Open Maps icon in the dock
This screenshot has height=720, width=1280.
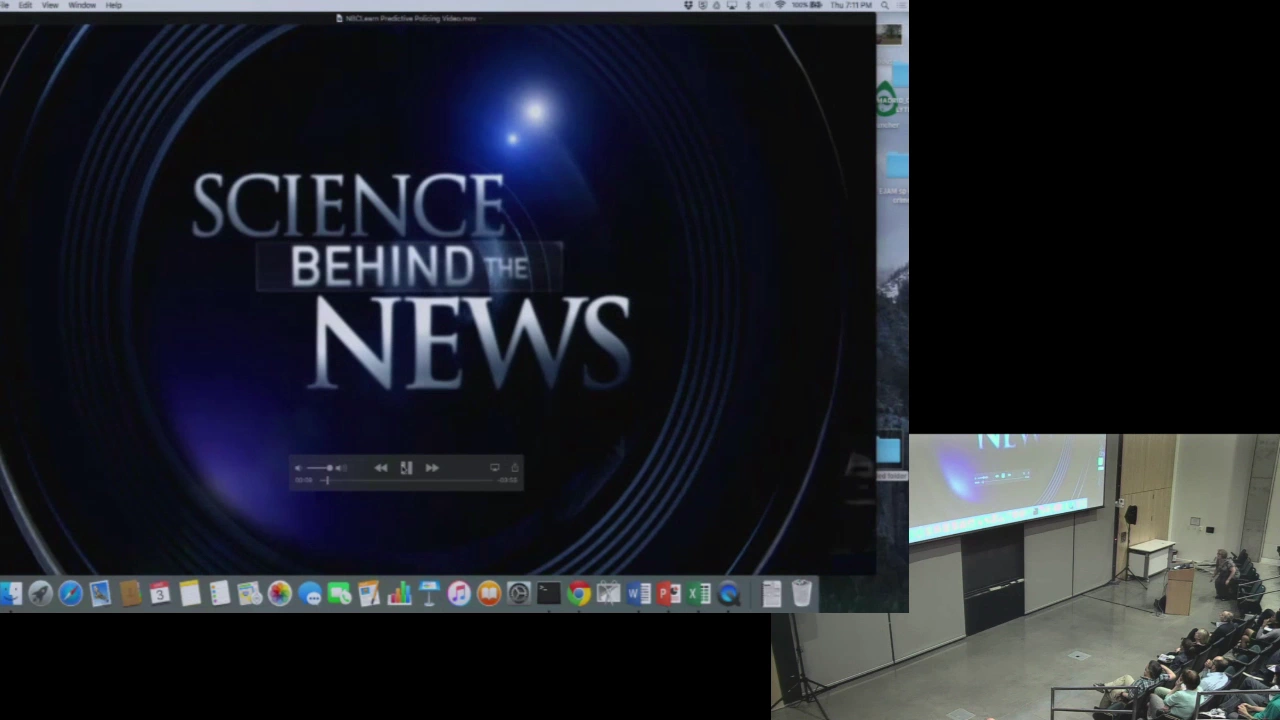click(x=249, y=593)
